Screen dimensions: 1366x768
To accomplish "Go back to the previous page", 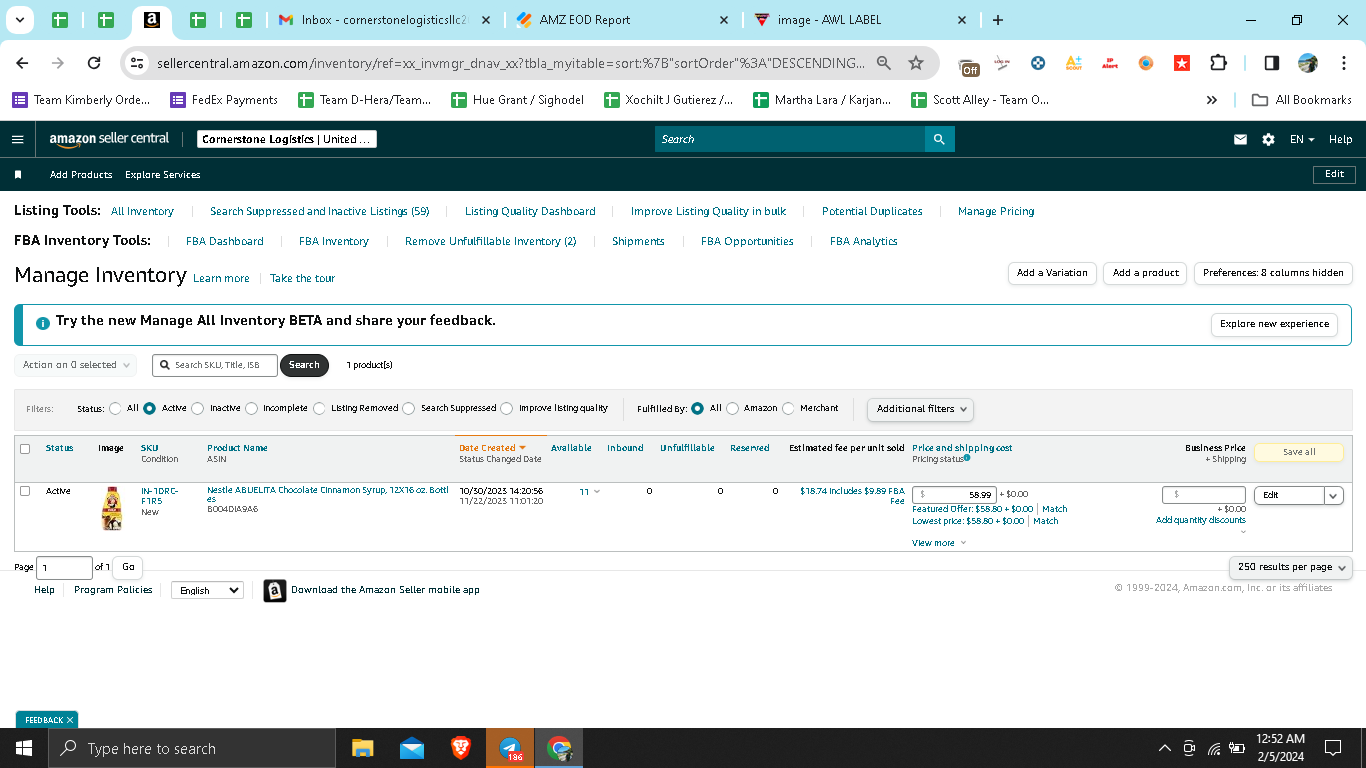I will tap(23, 63).
